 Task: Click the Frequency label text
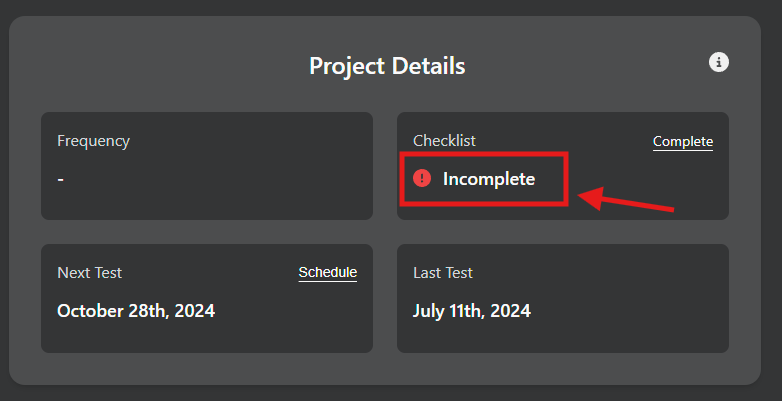tap(94, 141)
